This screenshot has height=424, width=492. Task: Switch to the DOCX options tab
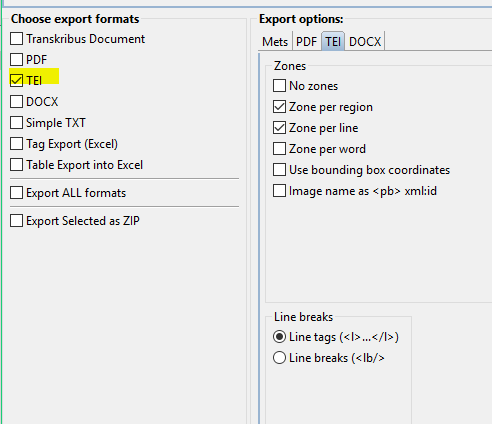pos(365,42)
